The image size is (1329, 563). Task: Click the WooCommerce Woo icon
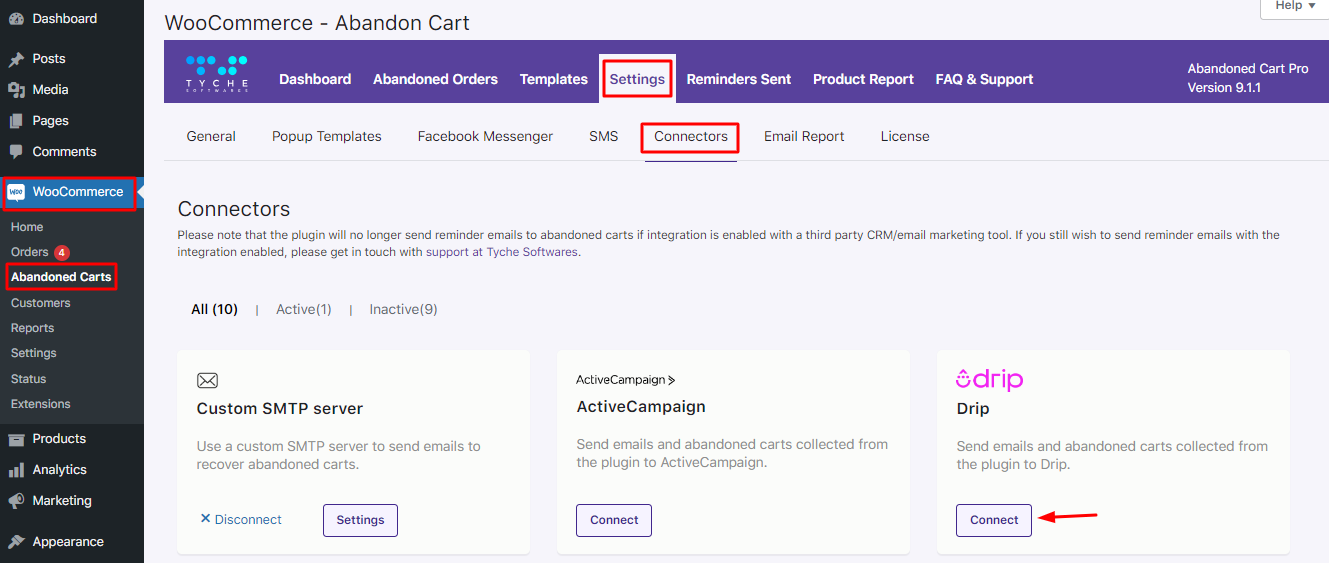16,192
